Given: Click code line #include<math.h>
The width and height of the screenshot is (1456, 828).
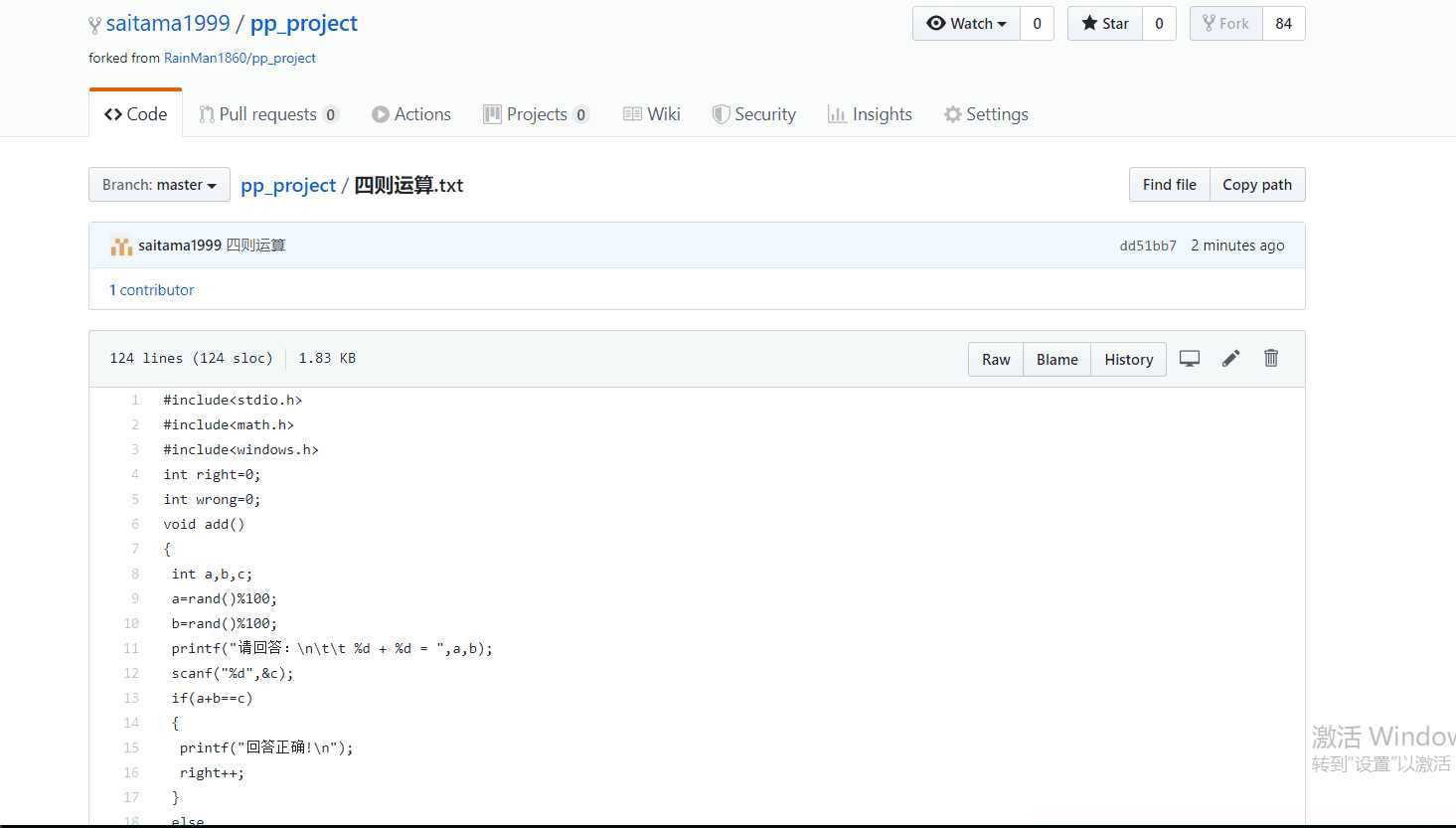Looking at the screenshot, I should click(x=229, y=424).
